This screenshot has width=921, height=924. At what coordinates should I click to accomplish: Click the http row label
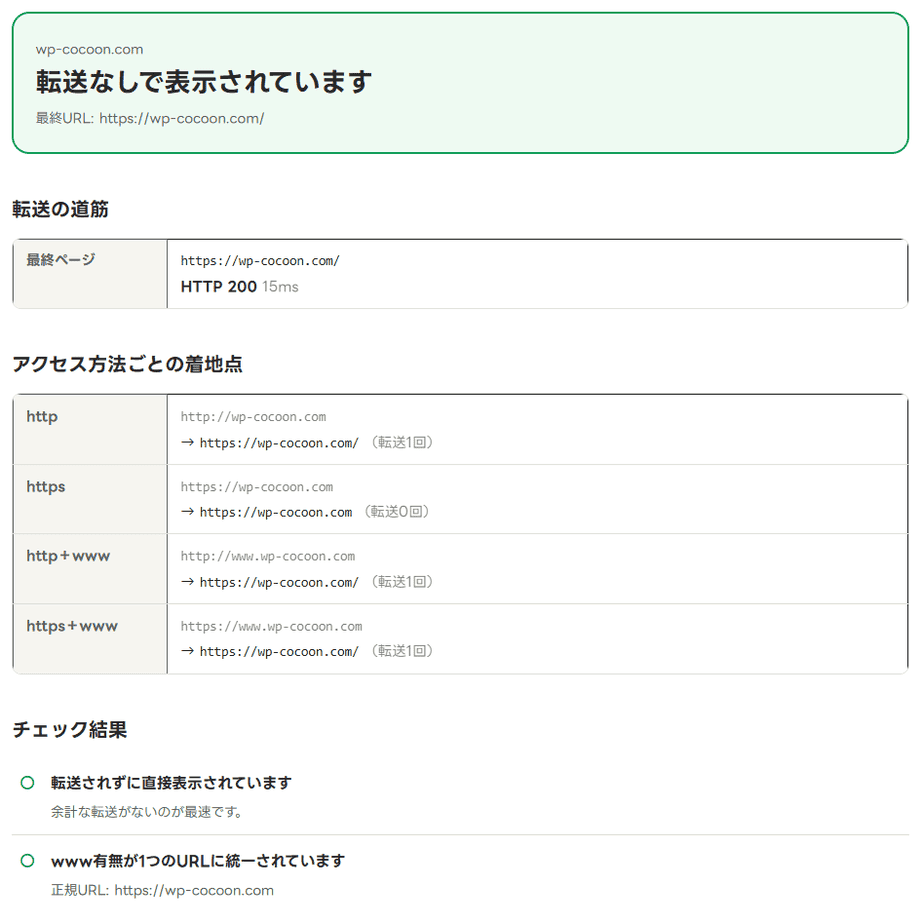pos(42,417)
